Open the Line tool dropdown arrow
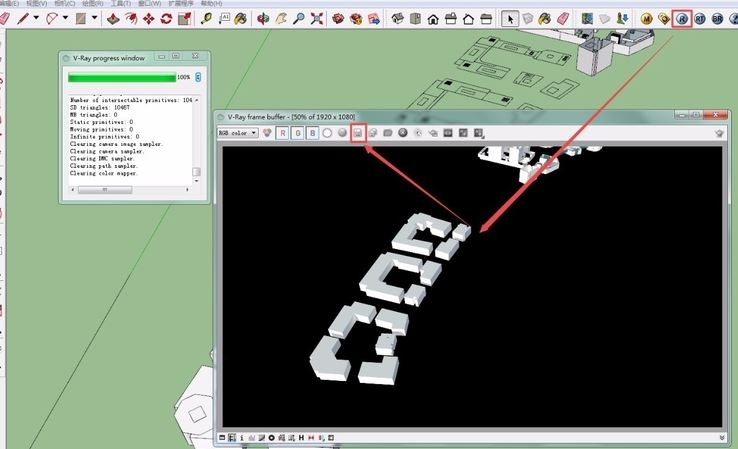Screen dimensions: 738x449 pos(36,18)
